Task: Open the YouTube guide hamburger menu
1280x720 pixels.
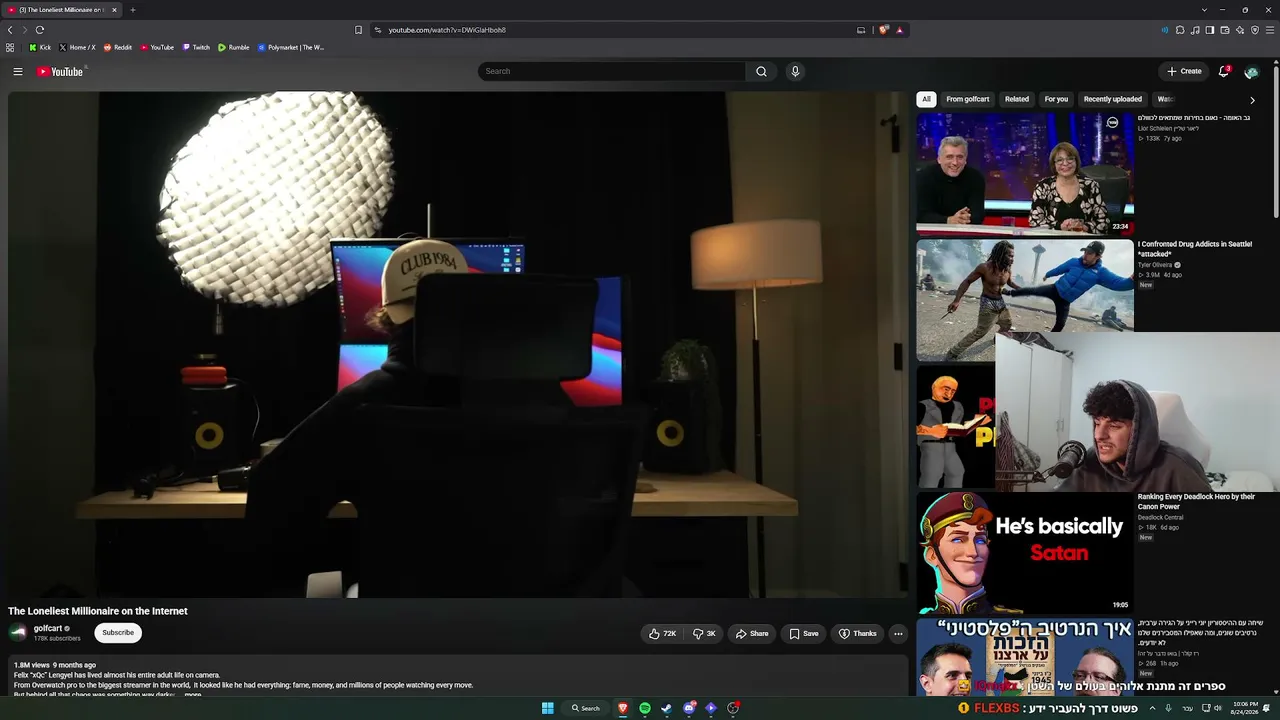Action: 18,71
